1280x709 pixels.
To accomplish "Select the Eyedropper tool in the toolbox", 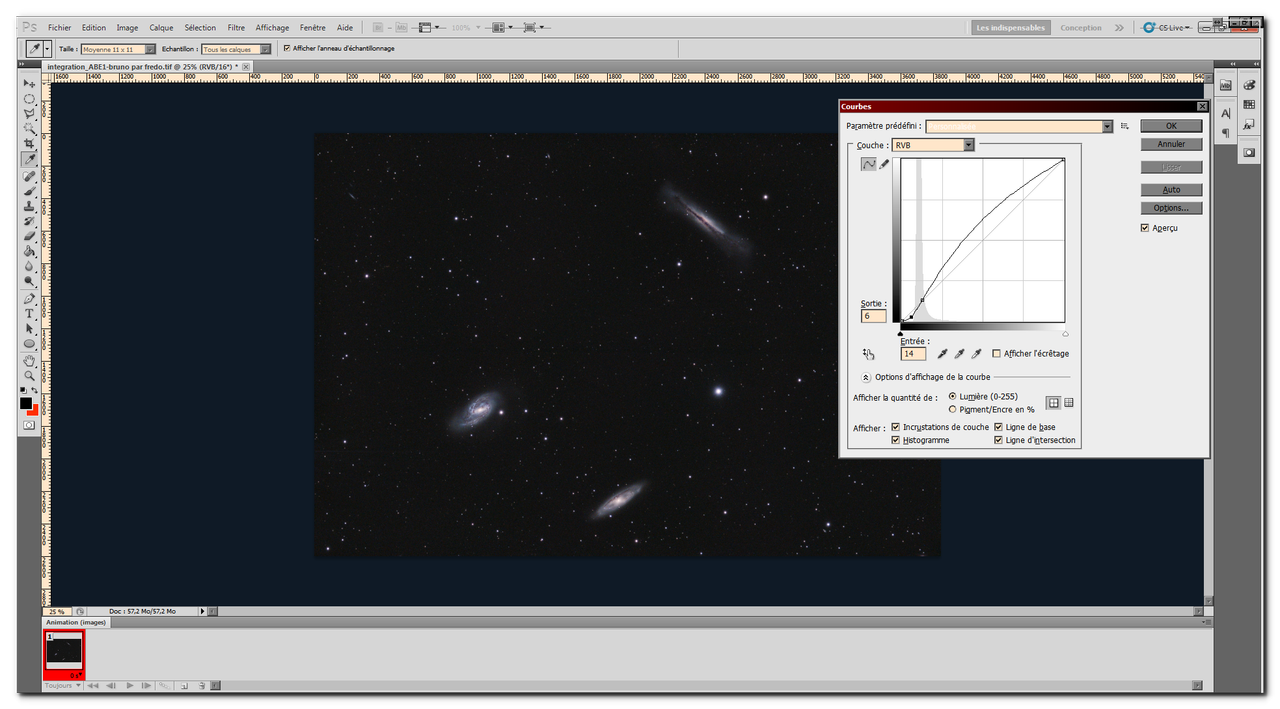I will (29, 159).
